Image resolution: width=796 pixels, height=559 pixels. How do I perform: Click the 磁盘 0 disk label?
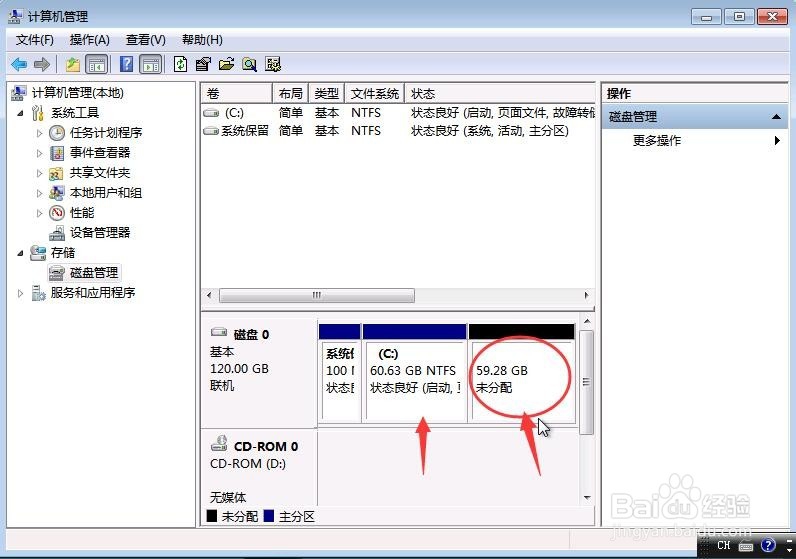(251, 335)
